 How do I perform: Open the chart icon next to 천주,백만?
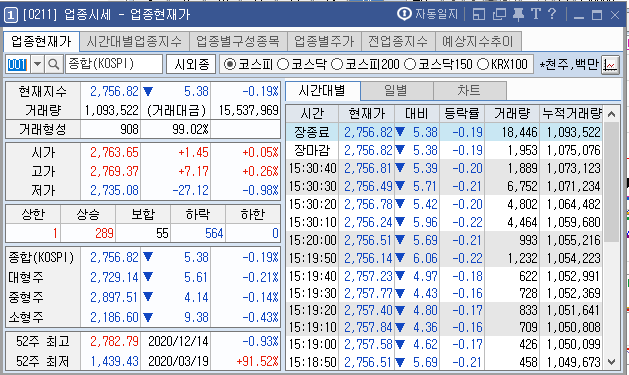tap(610, 65)
